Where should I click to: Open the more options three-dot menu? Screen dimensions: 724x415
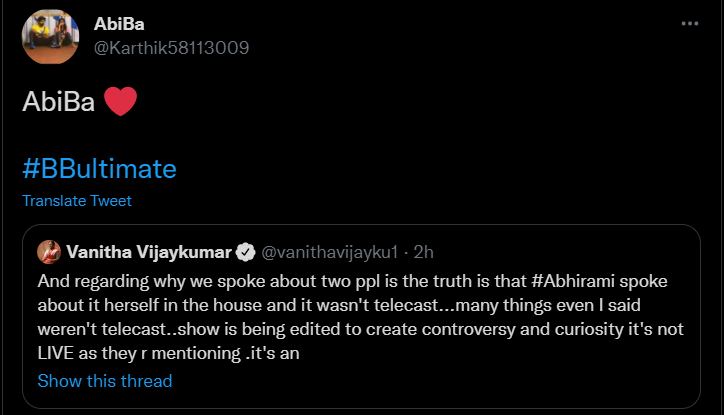point(690,24)
